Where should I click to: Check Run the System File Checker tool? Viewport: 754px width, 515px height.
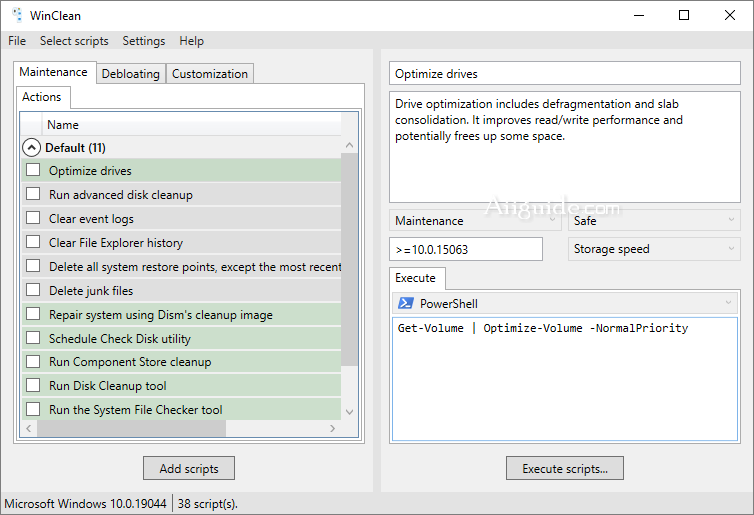tap(33, 409)
